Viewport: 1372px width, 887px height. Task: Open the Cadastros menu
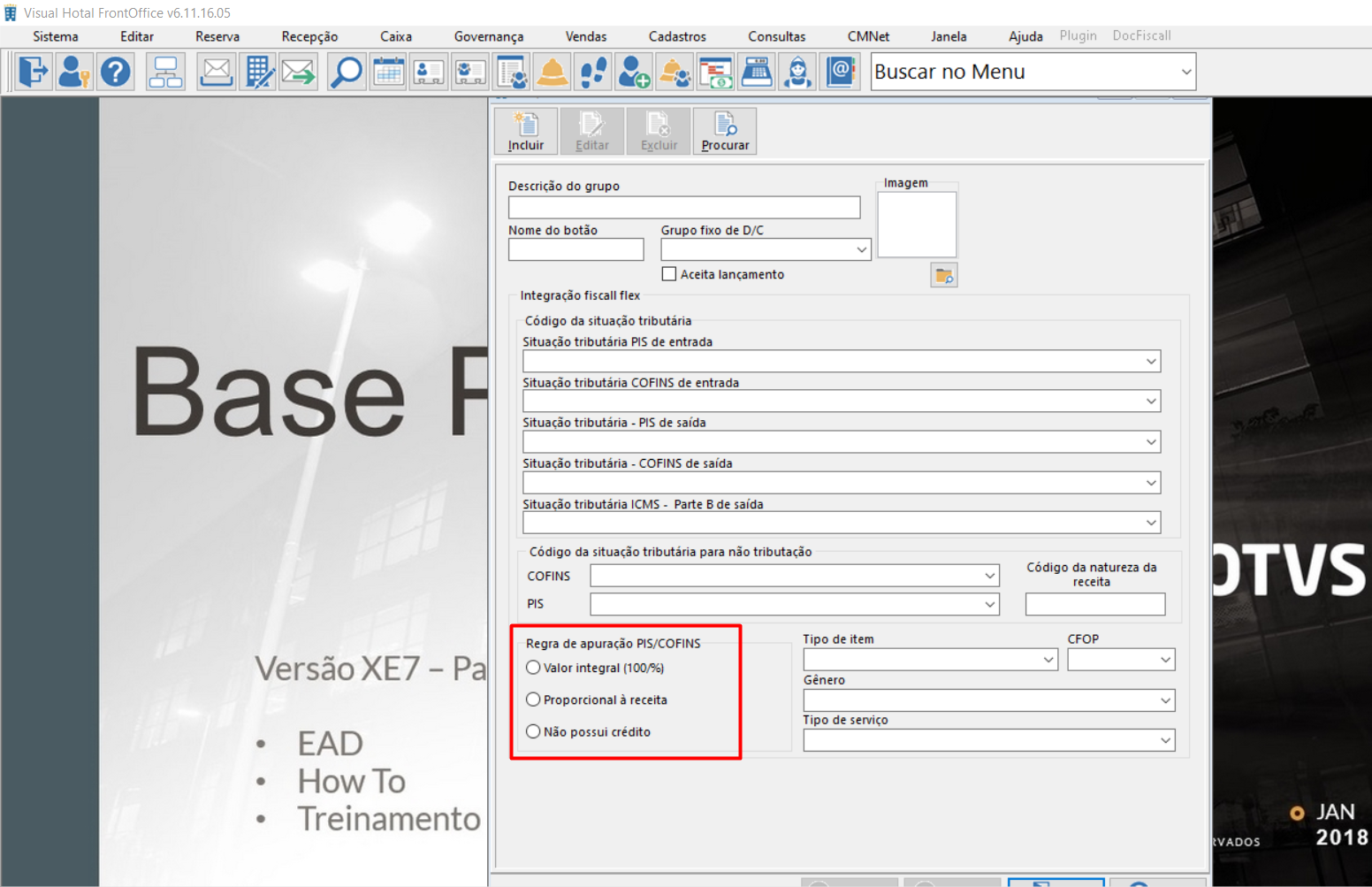pyautogui.click(x=677, y=36)
